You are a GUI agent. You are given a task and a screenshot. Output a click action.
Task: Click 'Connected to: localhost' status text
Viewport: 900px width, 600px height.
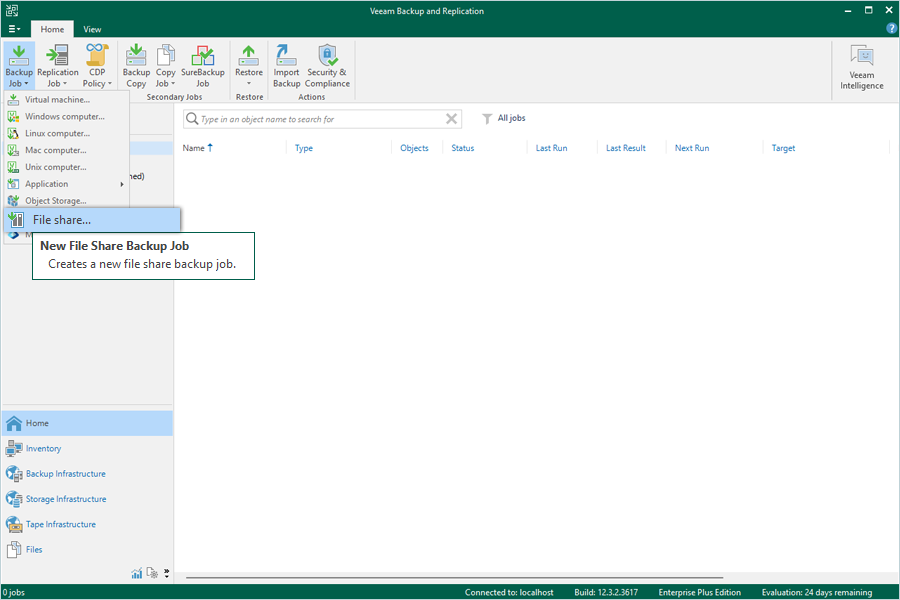pos(509,593)
